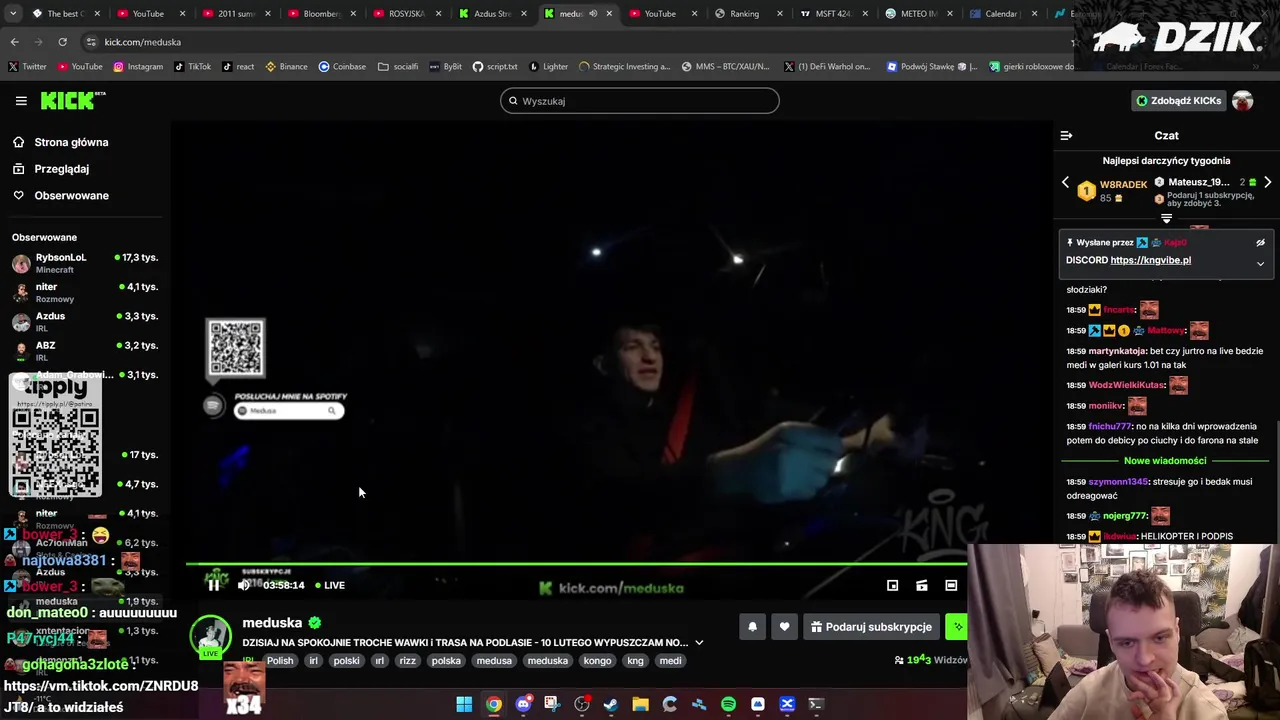
Task: Click Zdobądź KICKs button
Action: click(x=1178, y=101)
